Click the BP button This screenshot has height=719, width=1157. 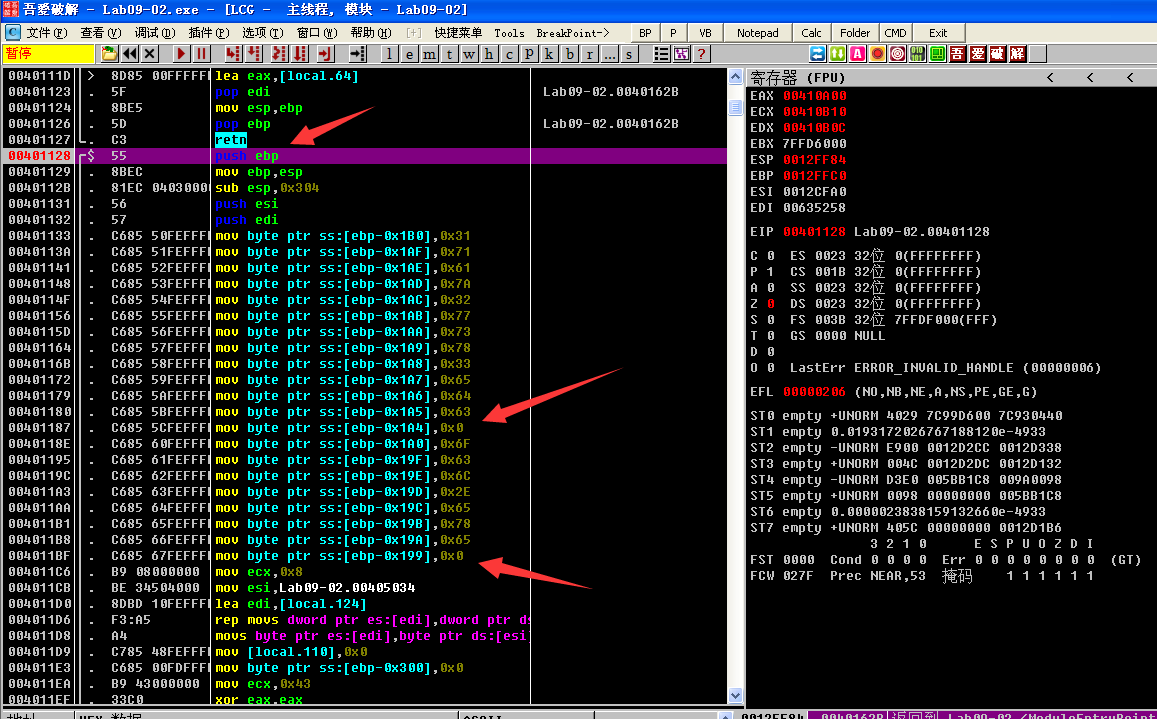pyautogui.click(x=646, y=32)
